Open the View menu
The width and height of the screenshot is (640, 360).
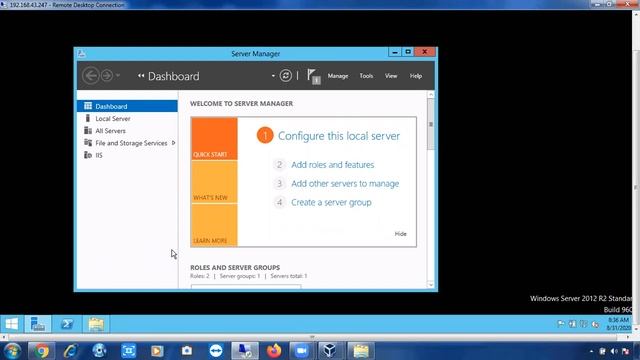pyautogui.click(x=391, y=76)
